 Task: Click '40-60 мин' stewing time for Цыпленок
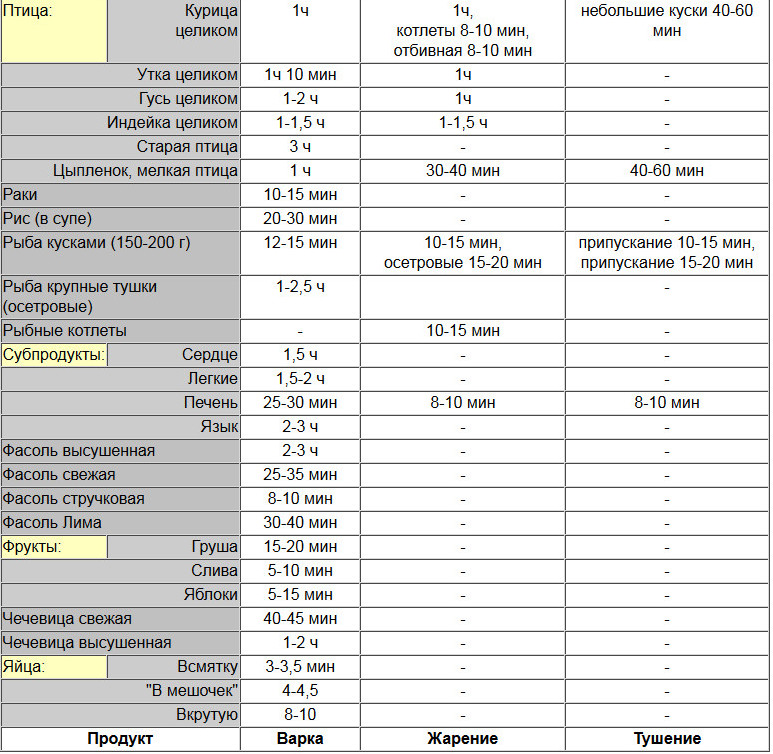click(x=667, y=171)
